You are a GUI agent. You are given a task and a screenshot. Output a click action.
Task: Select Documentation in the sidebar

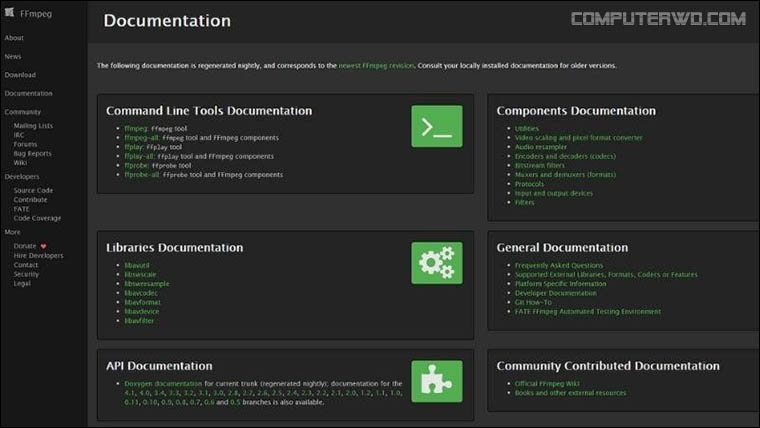click(x=28, y=93)
